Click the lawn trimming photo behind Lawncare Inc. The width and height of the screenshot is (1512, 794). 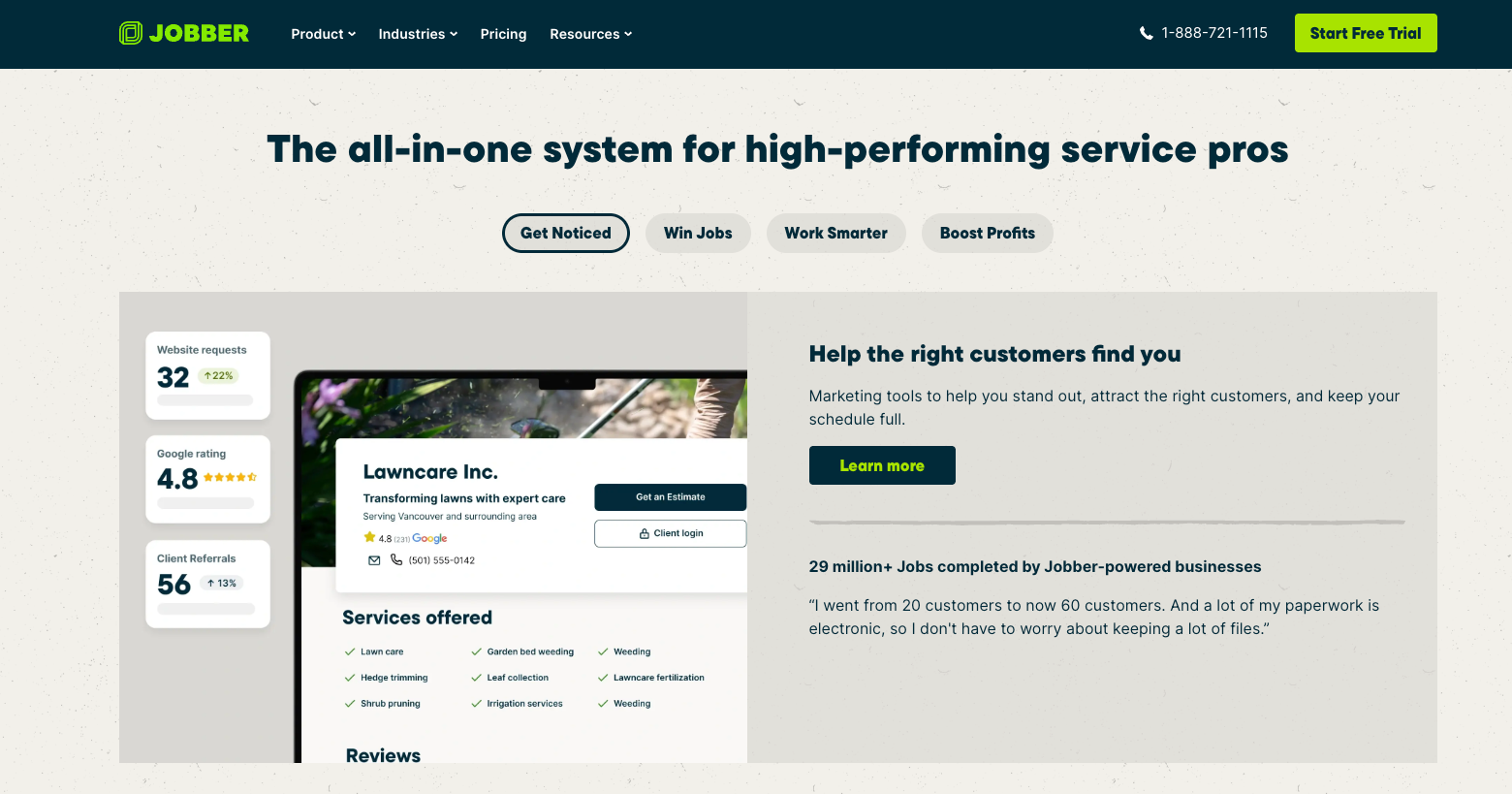pyautogui.click(x=523, y=409)
